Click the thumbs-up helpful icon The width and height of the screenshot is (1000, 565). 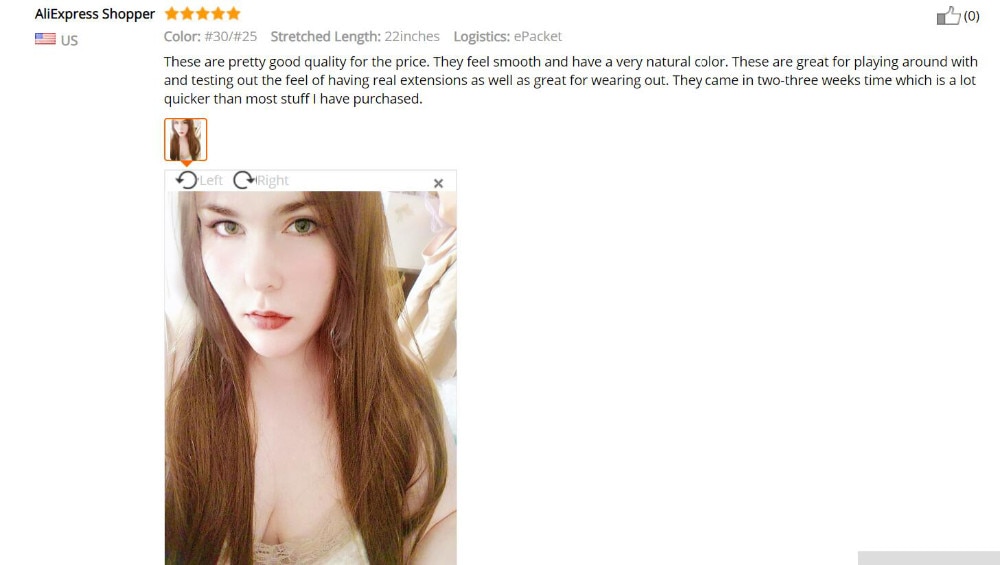click(x=948, y=15)
